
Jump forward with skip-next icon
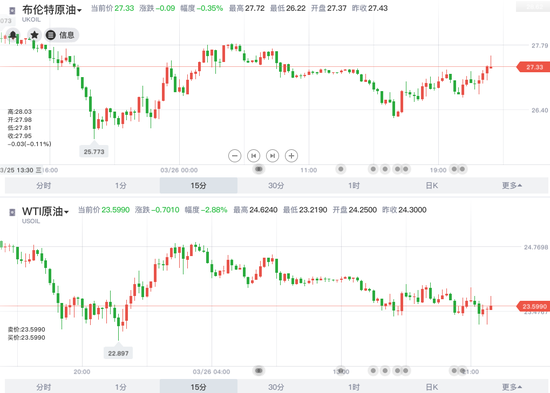(x=273, y=155)
